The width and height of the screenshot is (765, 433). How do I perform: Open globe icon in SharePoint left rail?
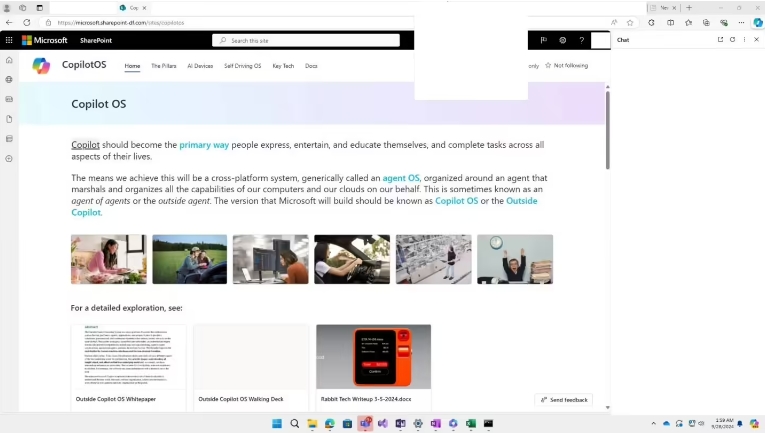click(9, 79)
